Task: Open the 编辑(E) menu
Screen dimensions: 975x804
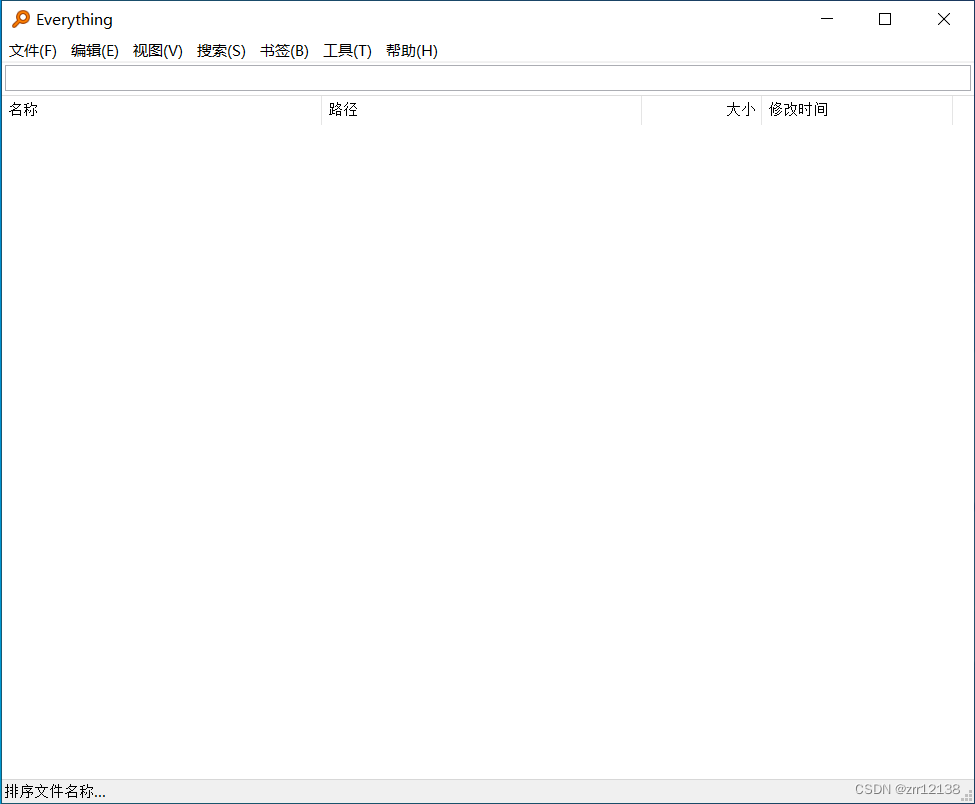Action: point(95,50)
